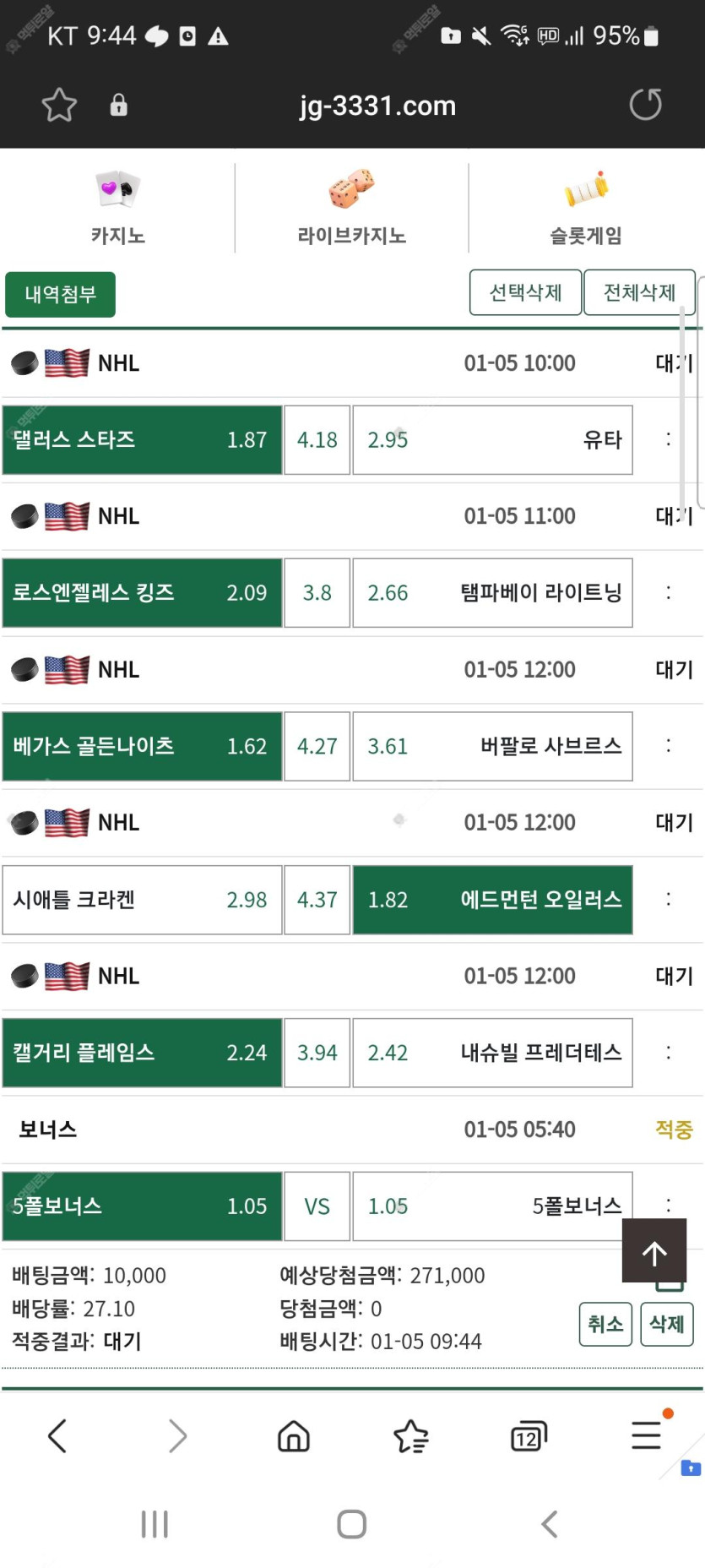Image resolution: width=705 pixels, height=1568 pixels.
Task: Tap the bookmark star in address bar
Action: click(59, 105)
